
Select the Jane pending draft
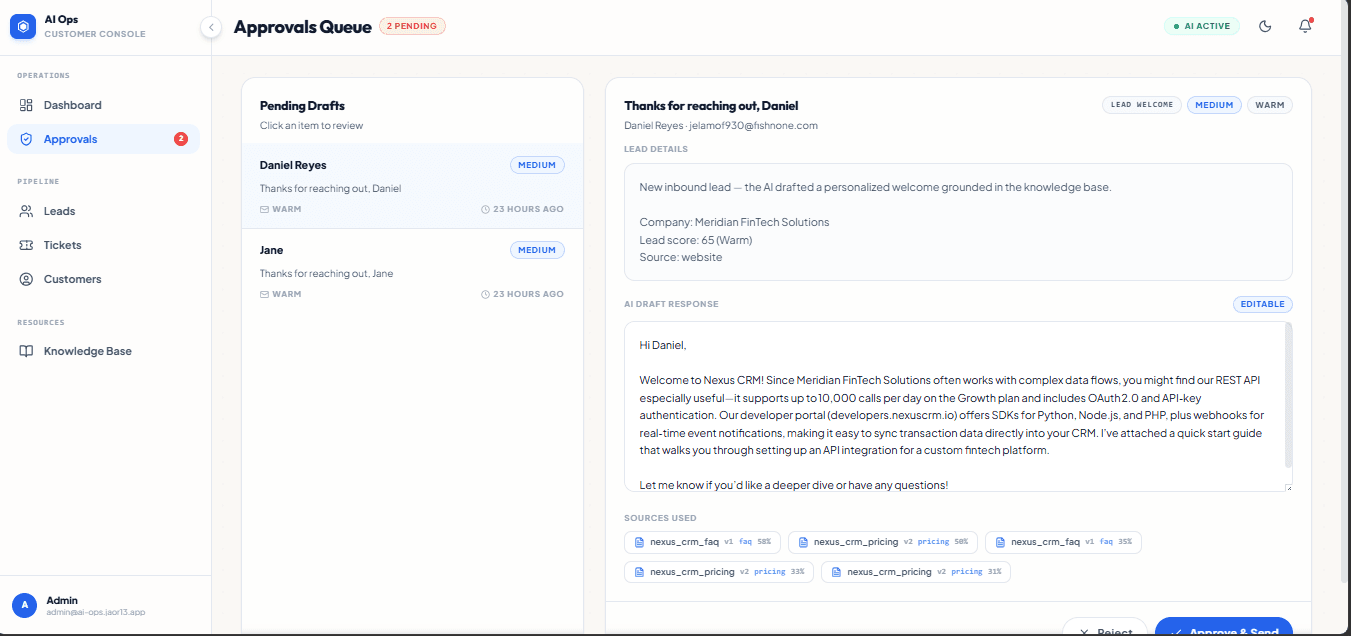(412, 271)
